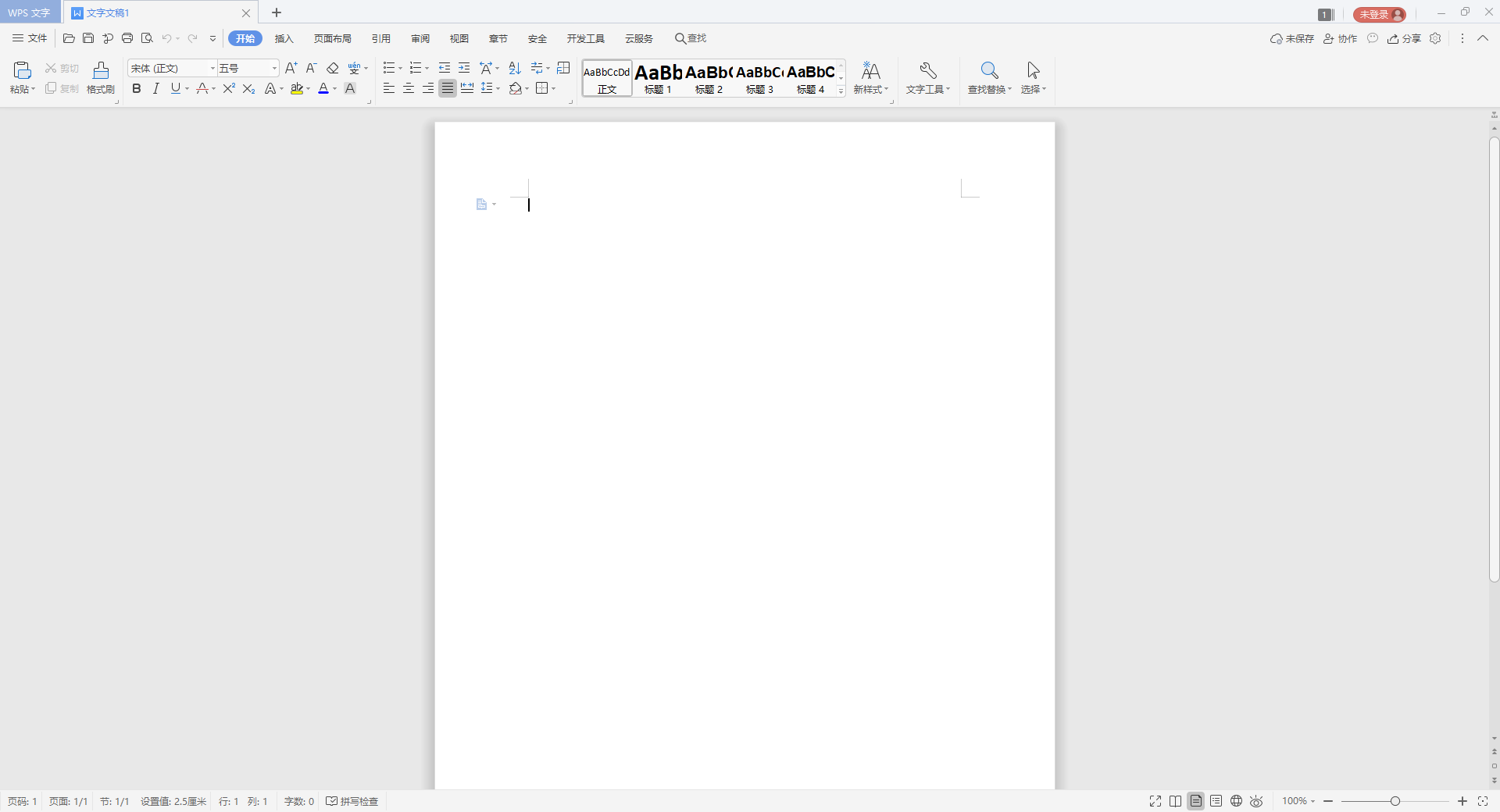Open New Style (新样式) gallery icon
The height and width of the screenshot is (812, 1500).
(x=871, y=70)
